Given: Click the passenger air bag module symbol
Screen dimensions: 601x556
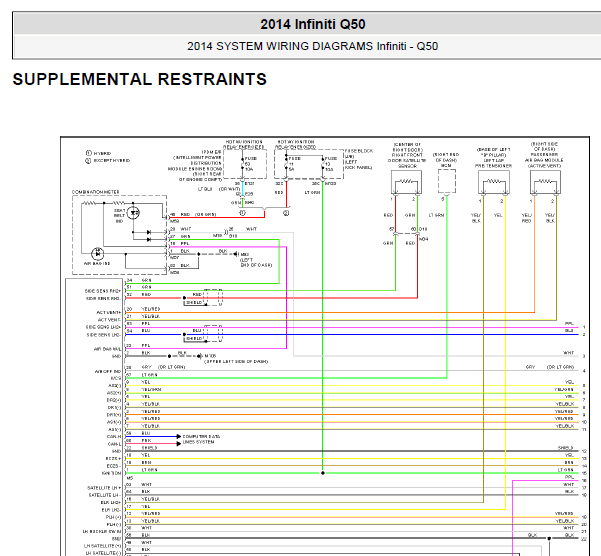Looking at the screenshot, I should (x=545, y=182).
